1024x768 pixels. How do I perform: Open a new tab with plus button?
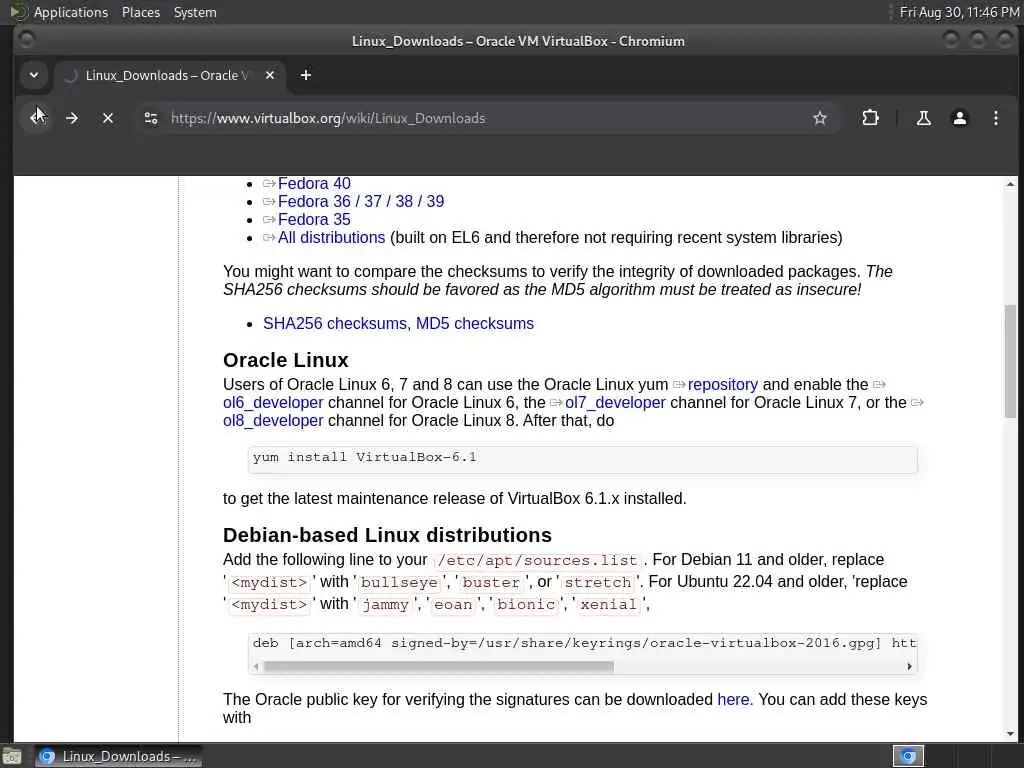[306, 75]
